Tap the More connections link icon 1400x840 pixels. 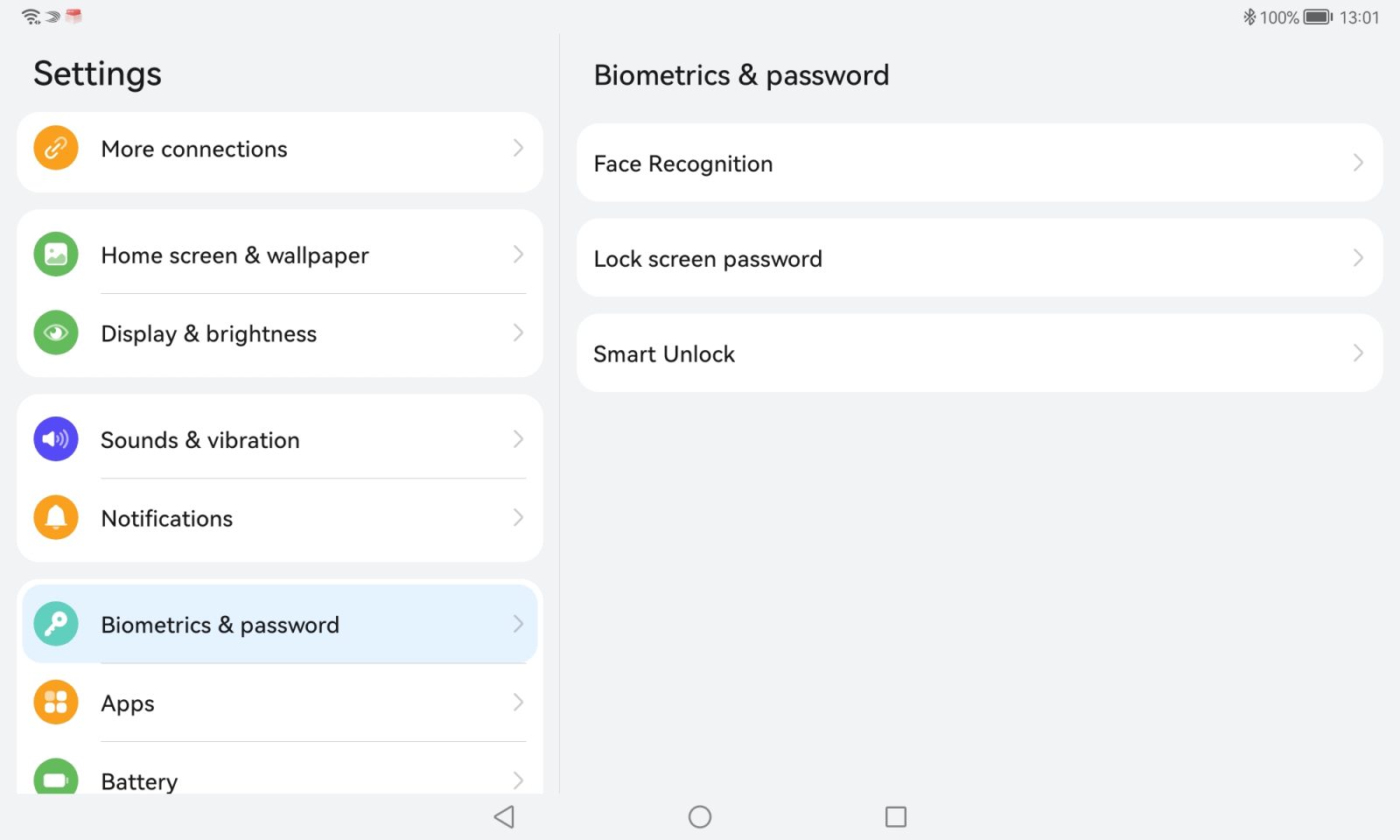56,149
